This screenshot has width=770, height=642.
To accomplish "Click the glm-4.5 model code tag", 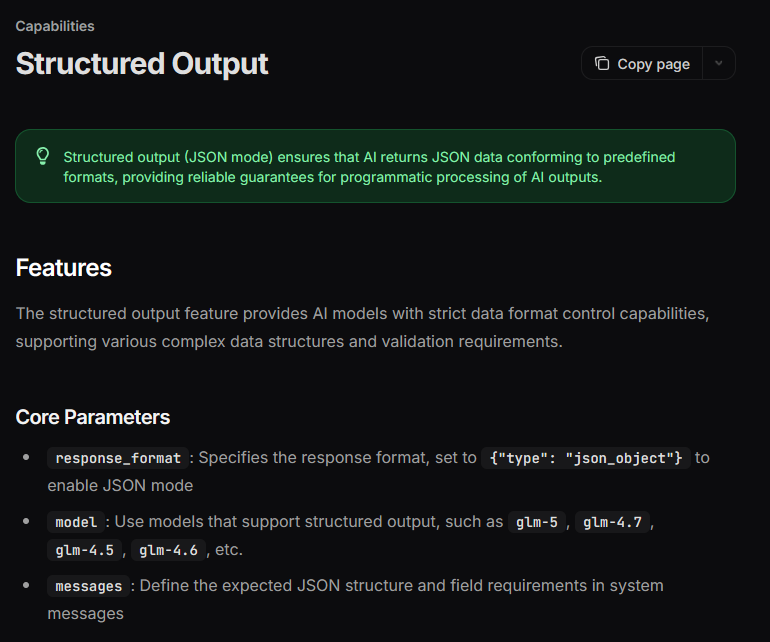I will (84, 550).
